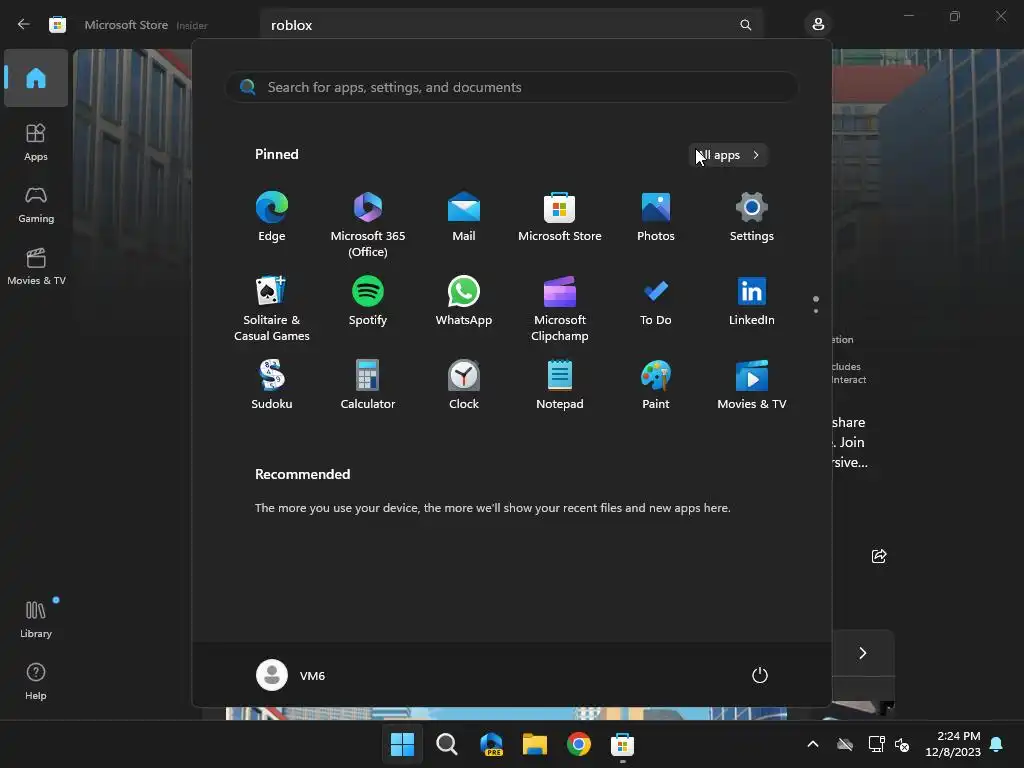
Task: Click Store search box containing roblox
Action: 511,25
